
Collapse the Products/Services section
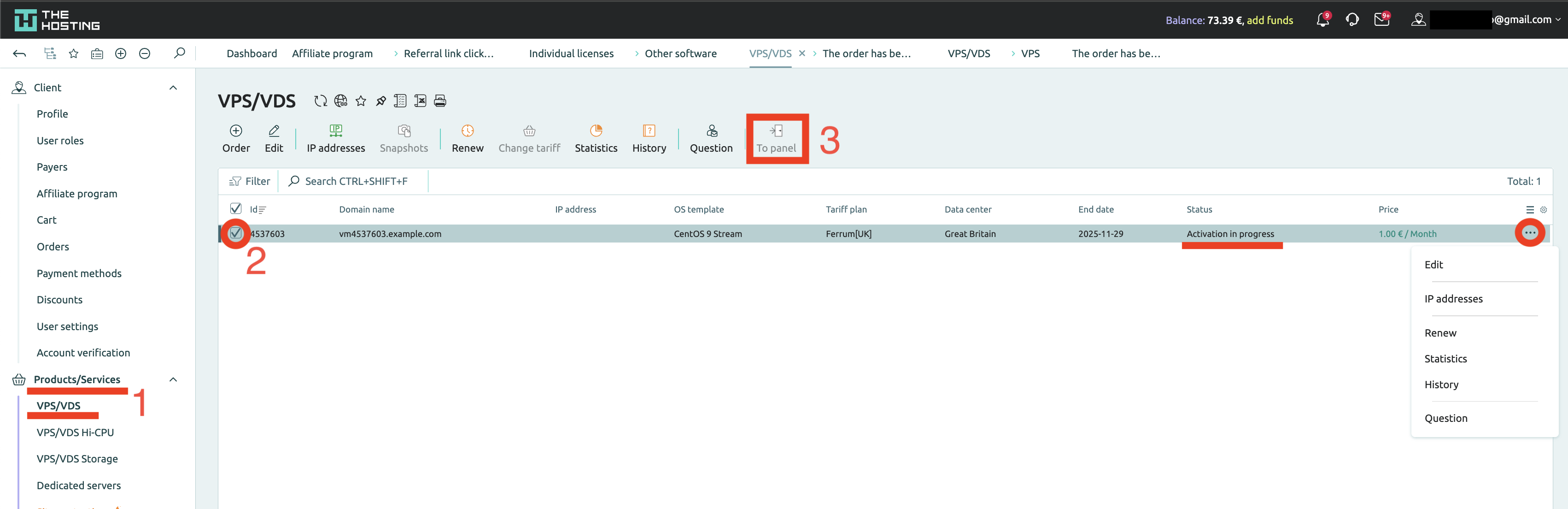click(173, 380)
